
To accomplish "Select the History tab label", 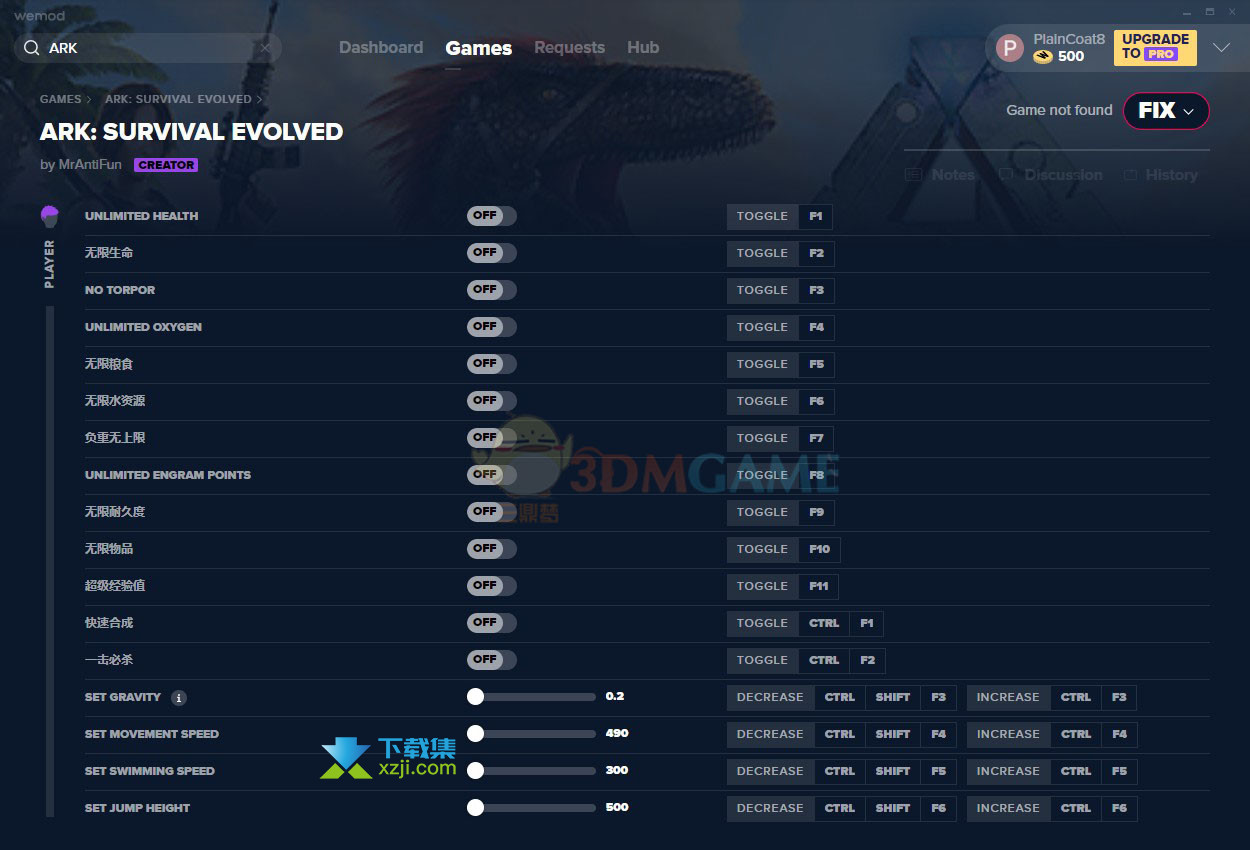I will pyautogui.click(x=1171, y=175).
